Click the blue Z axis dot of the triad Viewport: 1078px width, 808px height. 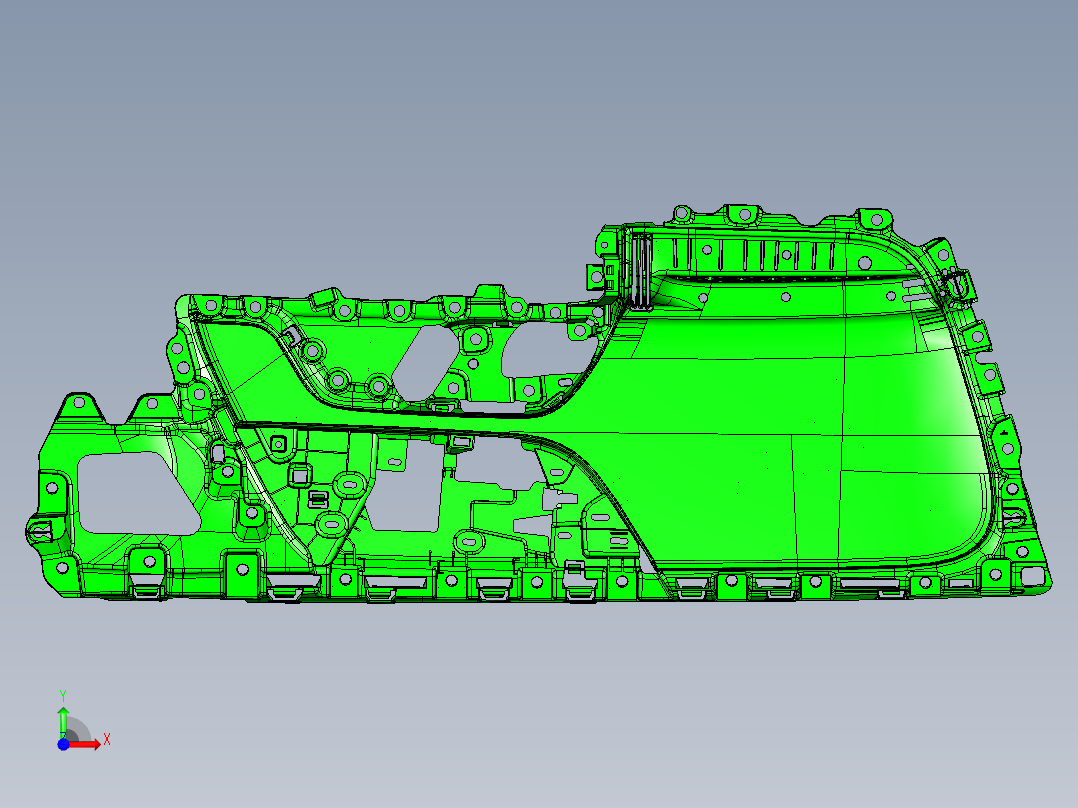point(63,744)
